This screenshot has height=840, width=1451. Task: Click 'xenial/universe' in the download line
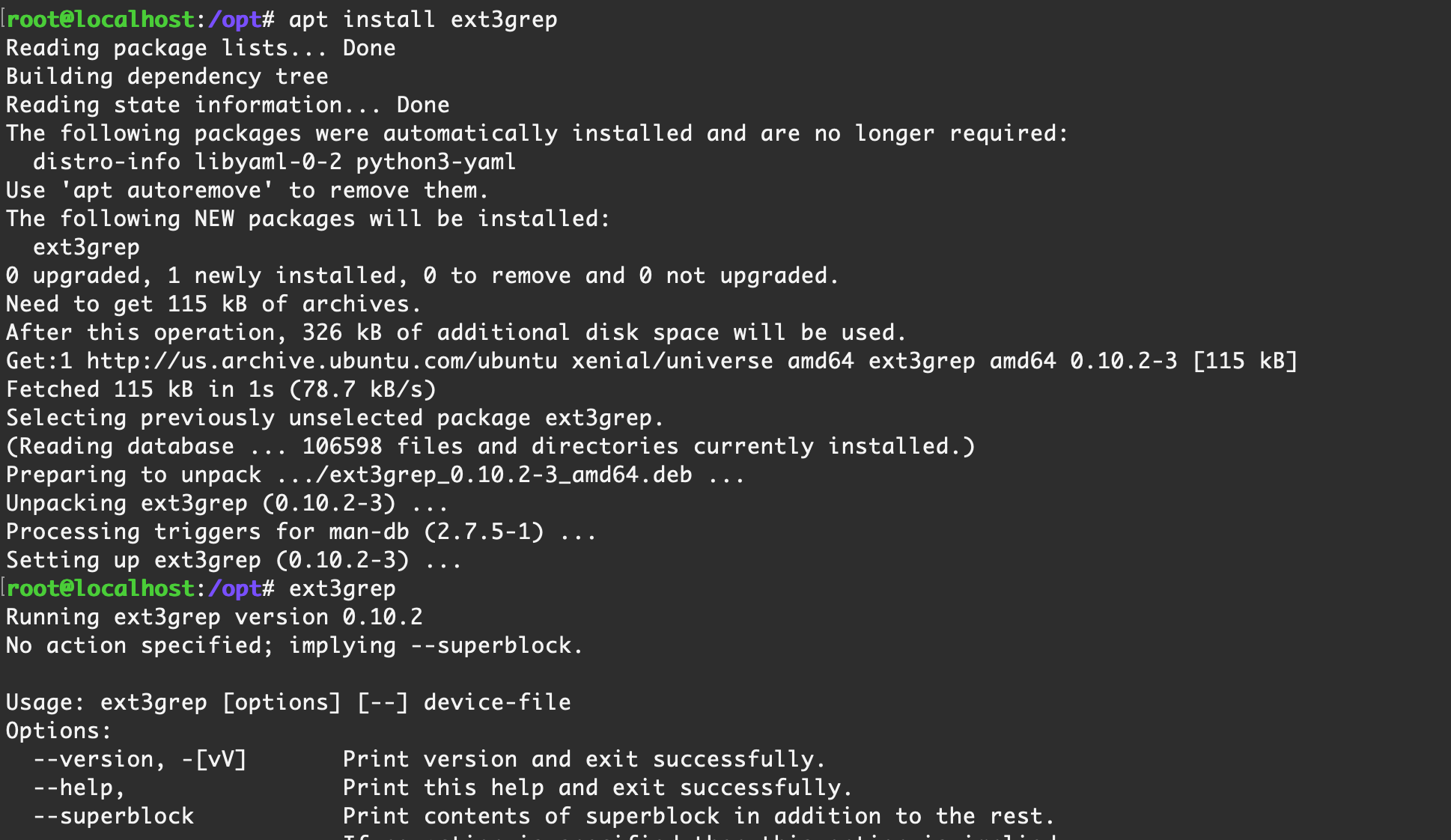click(672, 361)
